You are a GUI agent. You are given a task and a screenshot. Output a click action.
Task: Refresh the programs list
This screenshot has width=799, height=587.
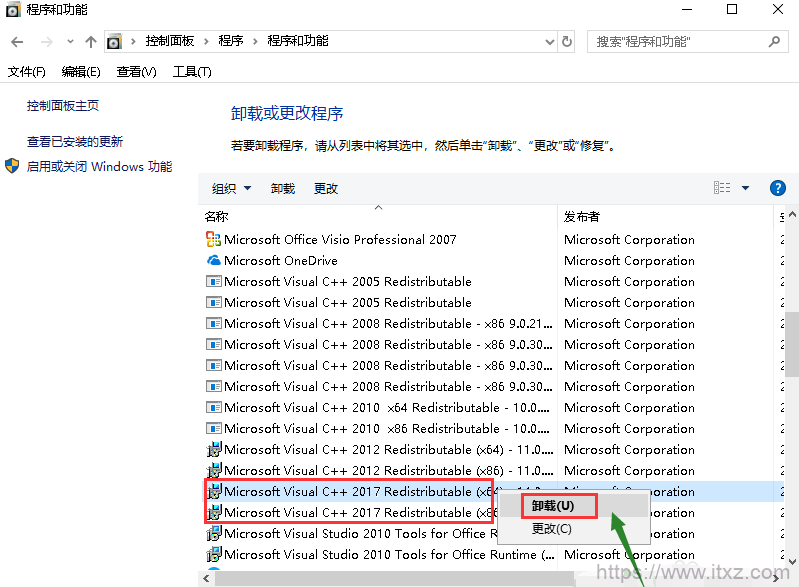click(567, 41)
